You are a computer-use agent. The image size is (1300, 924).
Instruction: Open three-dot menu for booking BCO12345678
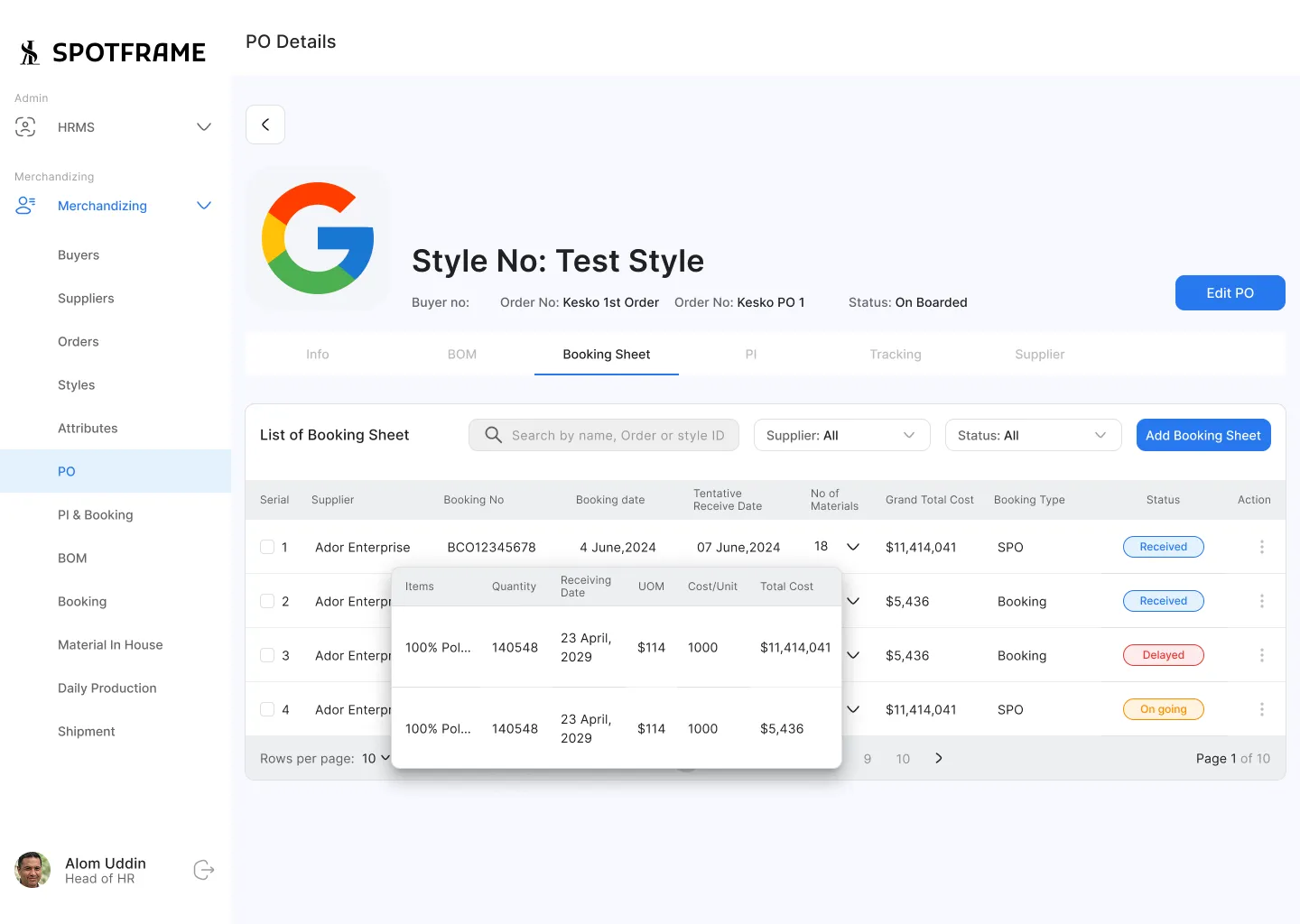(x=1261, y=547)
